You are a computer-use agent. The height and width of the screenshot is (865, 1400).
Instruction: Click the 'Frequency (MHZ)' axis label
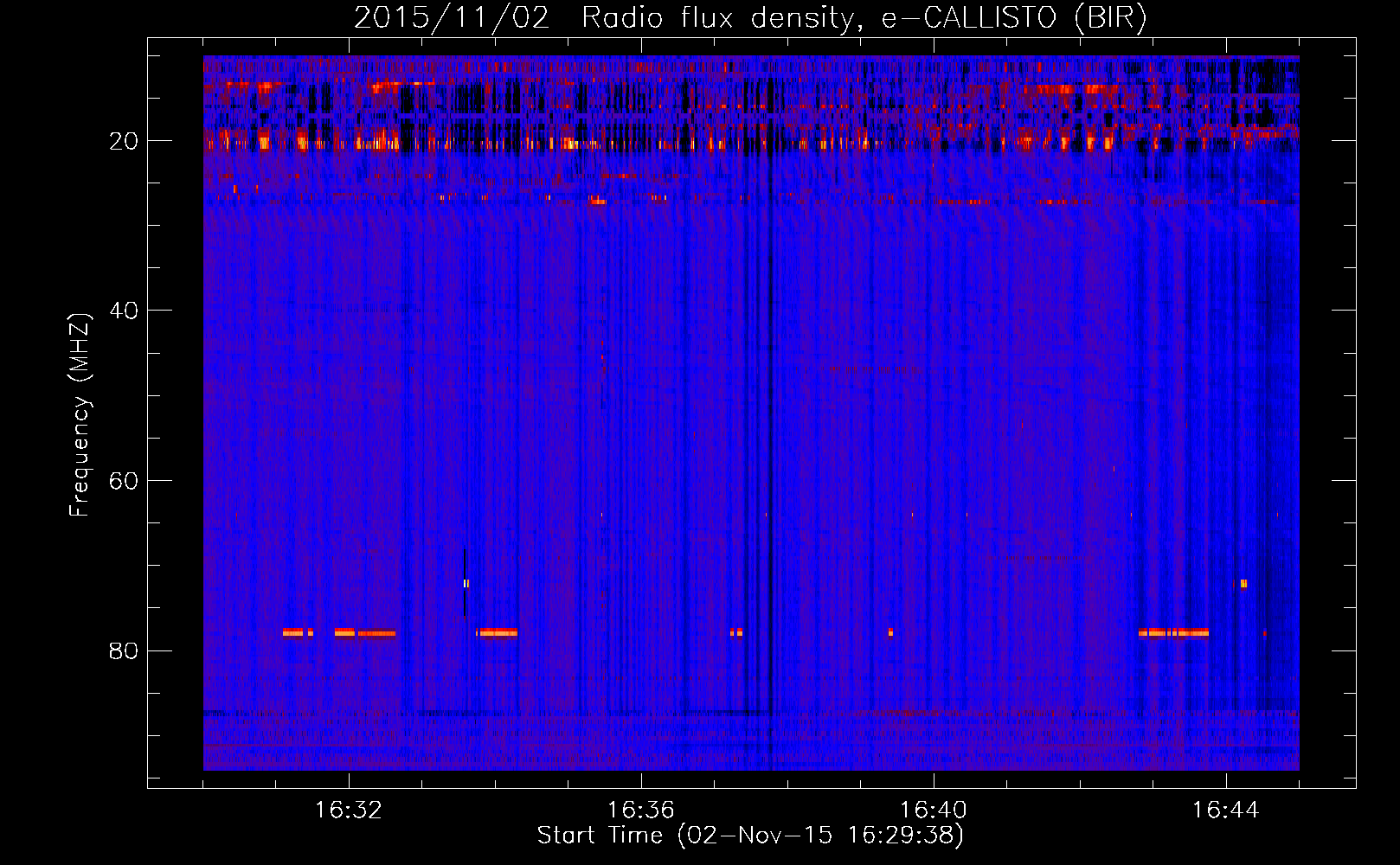pyautogui.click(x=80, y=415)
